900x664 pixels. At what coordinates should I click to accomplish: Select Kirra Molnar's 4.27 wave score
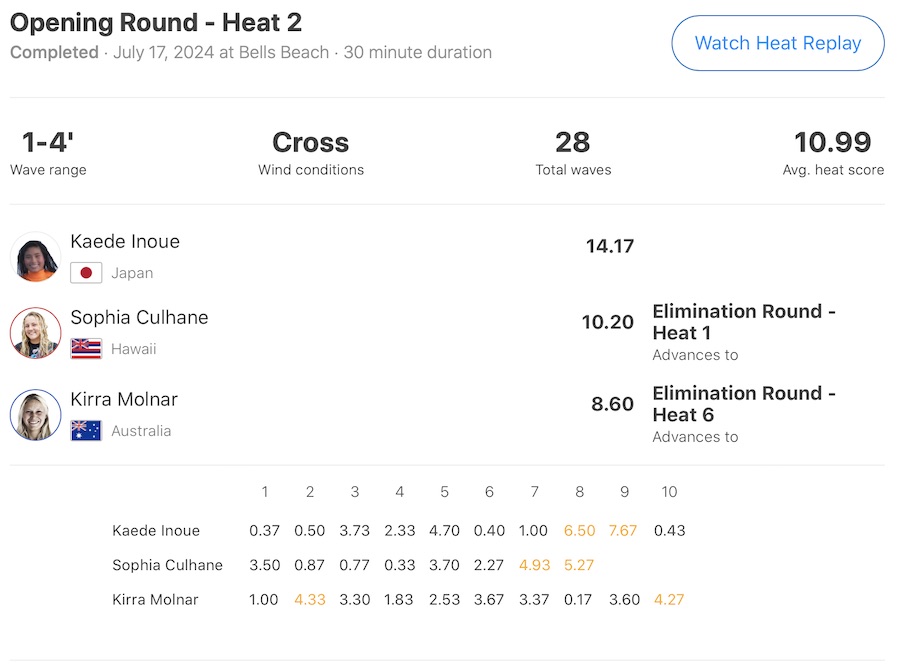coord(669,600)
